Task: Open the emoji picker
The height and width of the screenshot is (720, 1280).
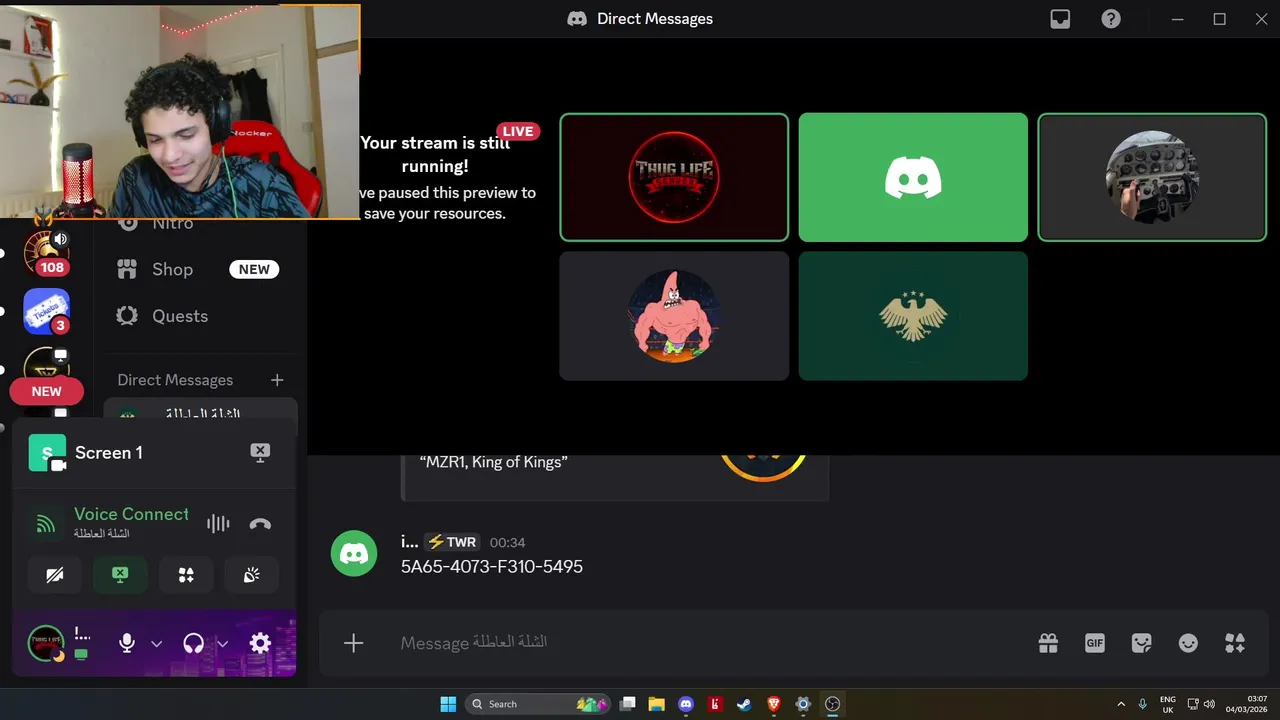Action: (x=1188, y=643)
